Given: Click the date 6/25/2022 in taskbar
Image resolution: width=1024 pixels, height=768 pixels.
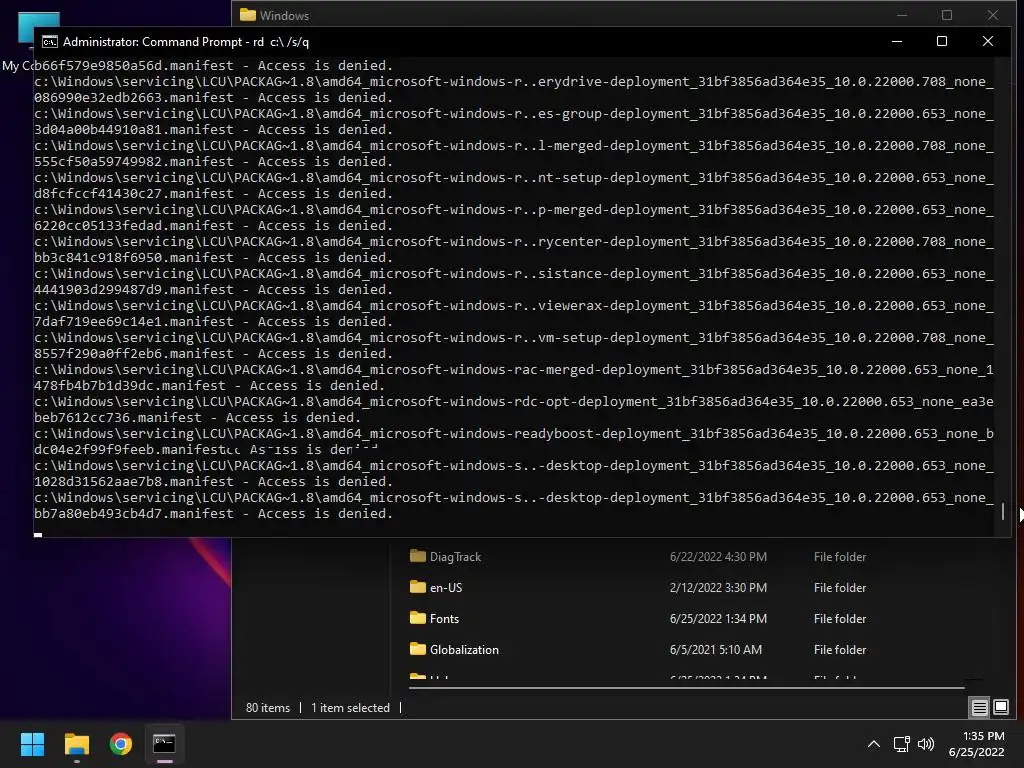Looking at the screenshot, I should 976,752.
